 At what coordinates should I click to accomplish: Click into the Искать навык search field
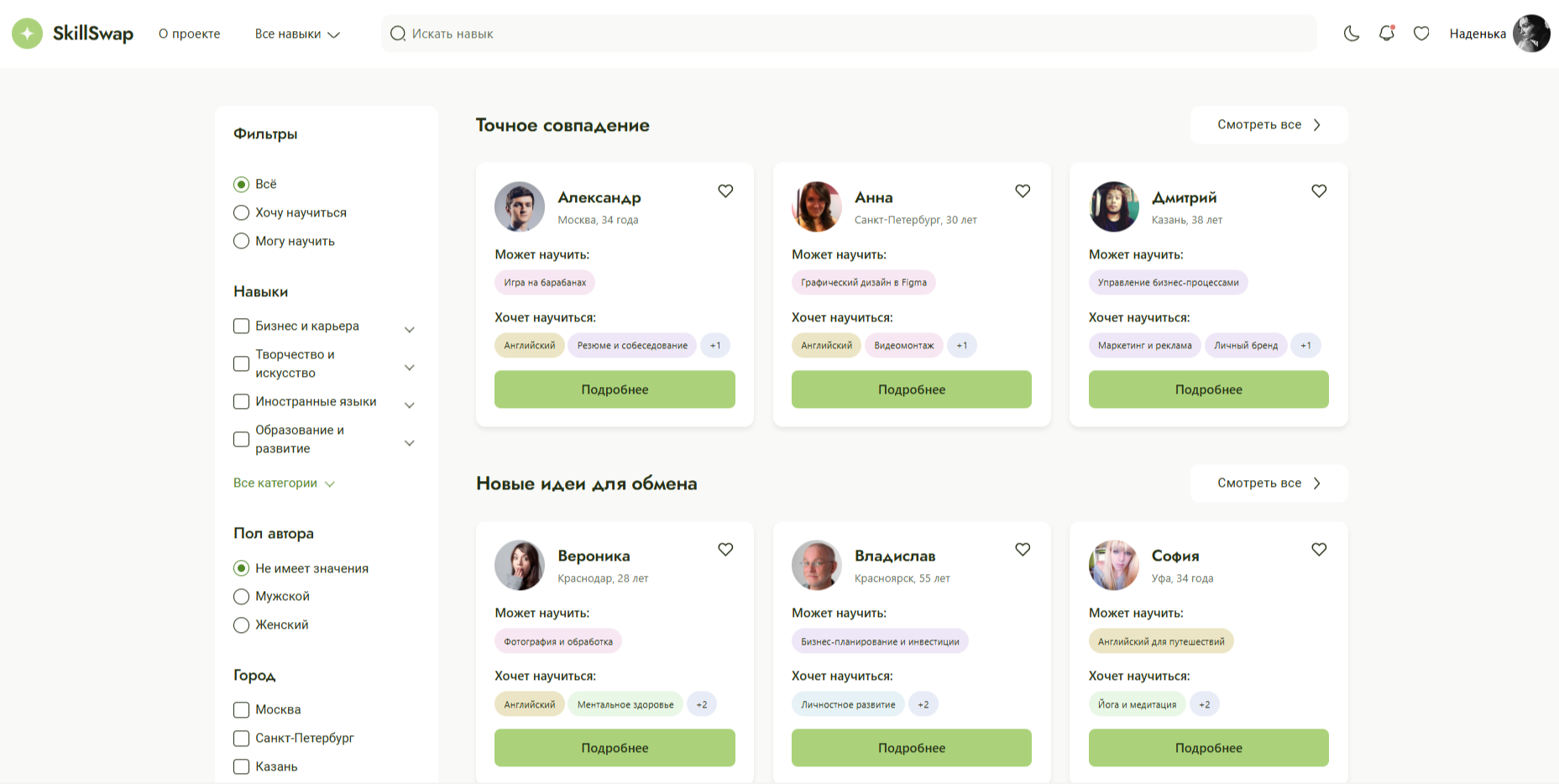849,34
